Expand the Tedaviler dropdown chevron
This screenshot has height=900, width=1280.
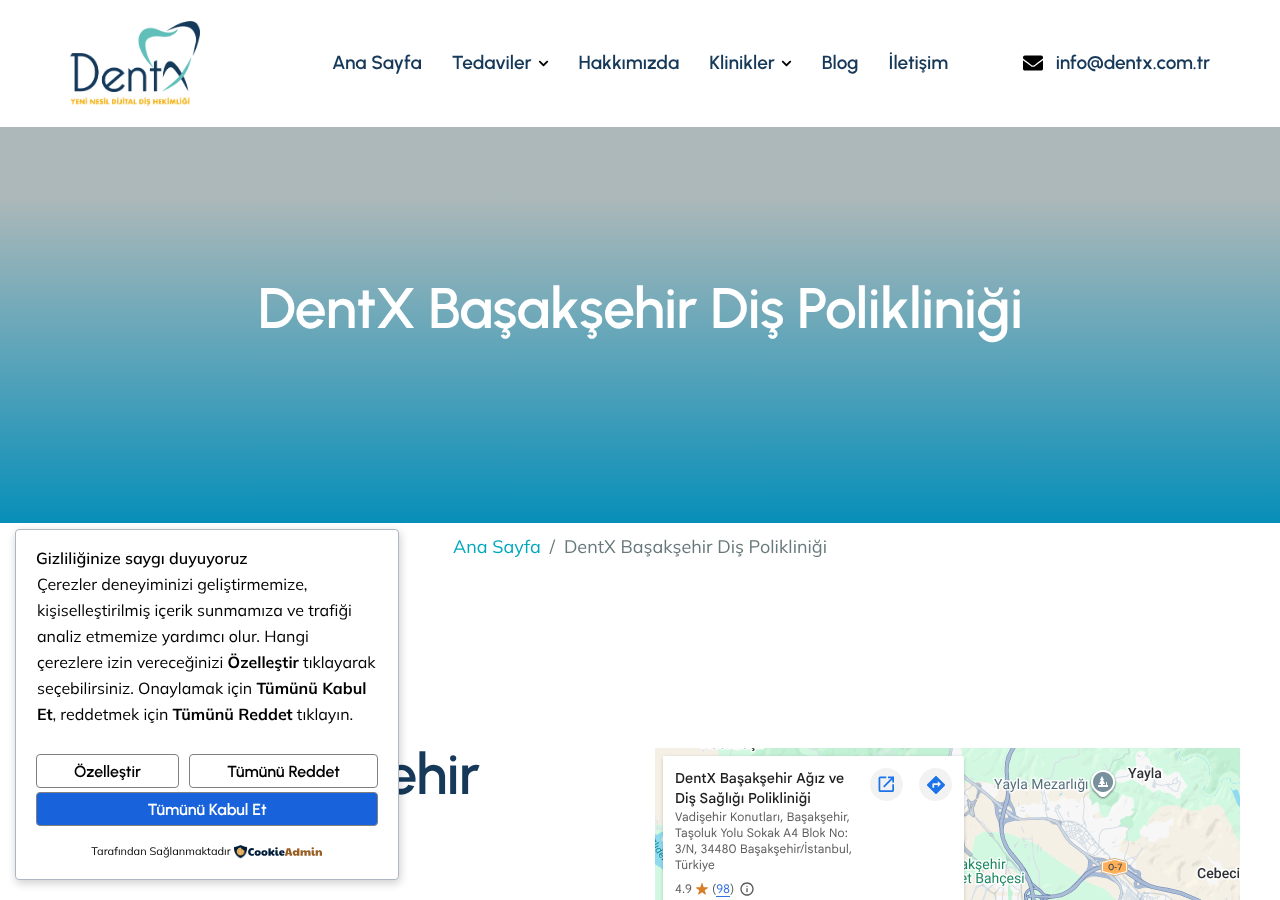click(543, 64)
